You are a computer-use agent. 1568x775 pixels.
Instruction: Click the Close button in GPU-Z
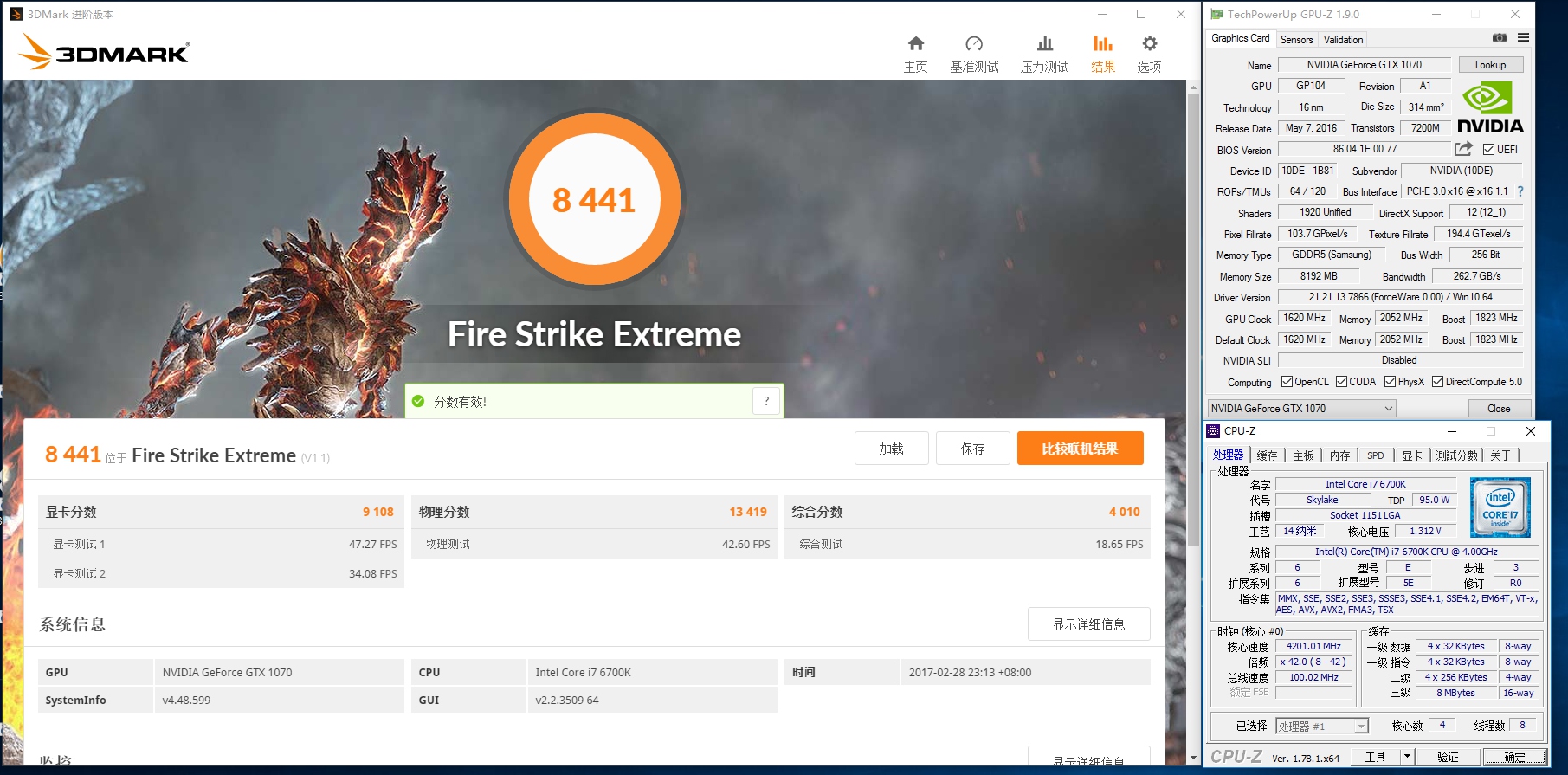(x=1499, y=409)
